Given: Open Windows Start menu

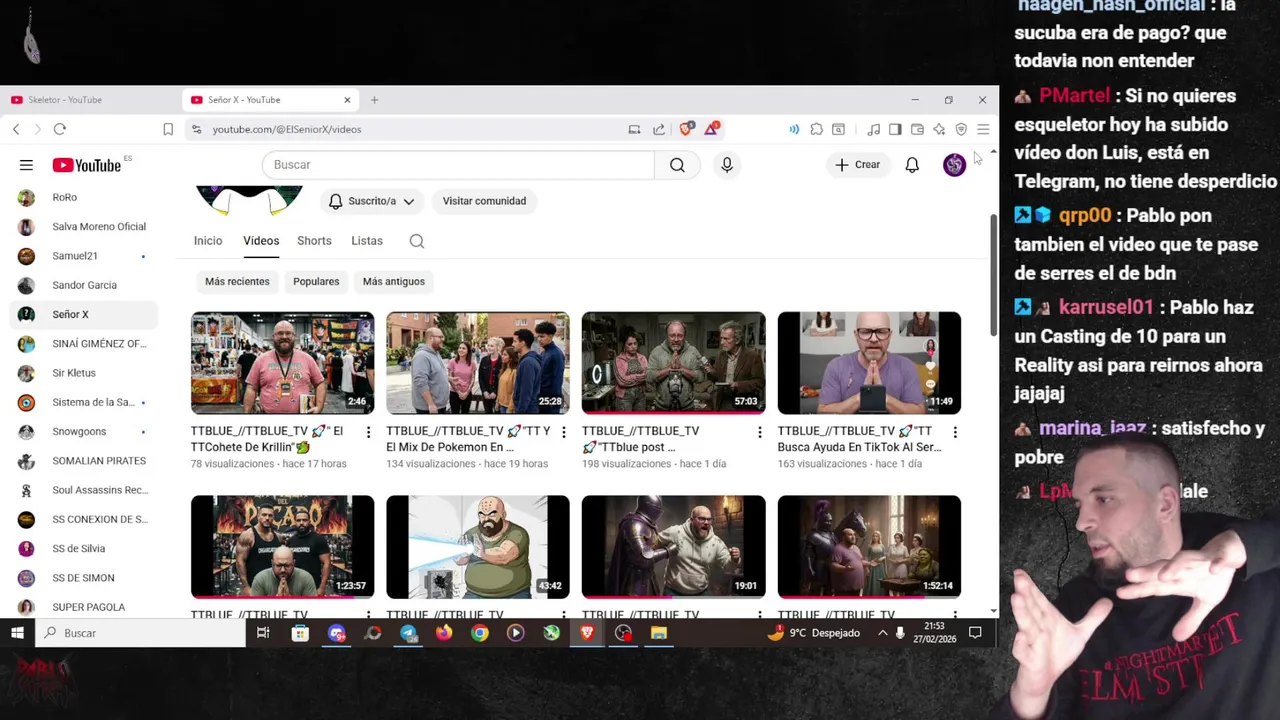Looking at the screenshot, I should coord(17,633).
